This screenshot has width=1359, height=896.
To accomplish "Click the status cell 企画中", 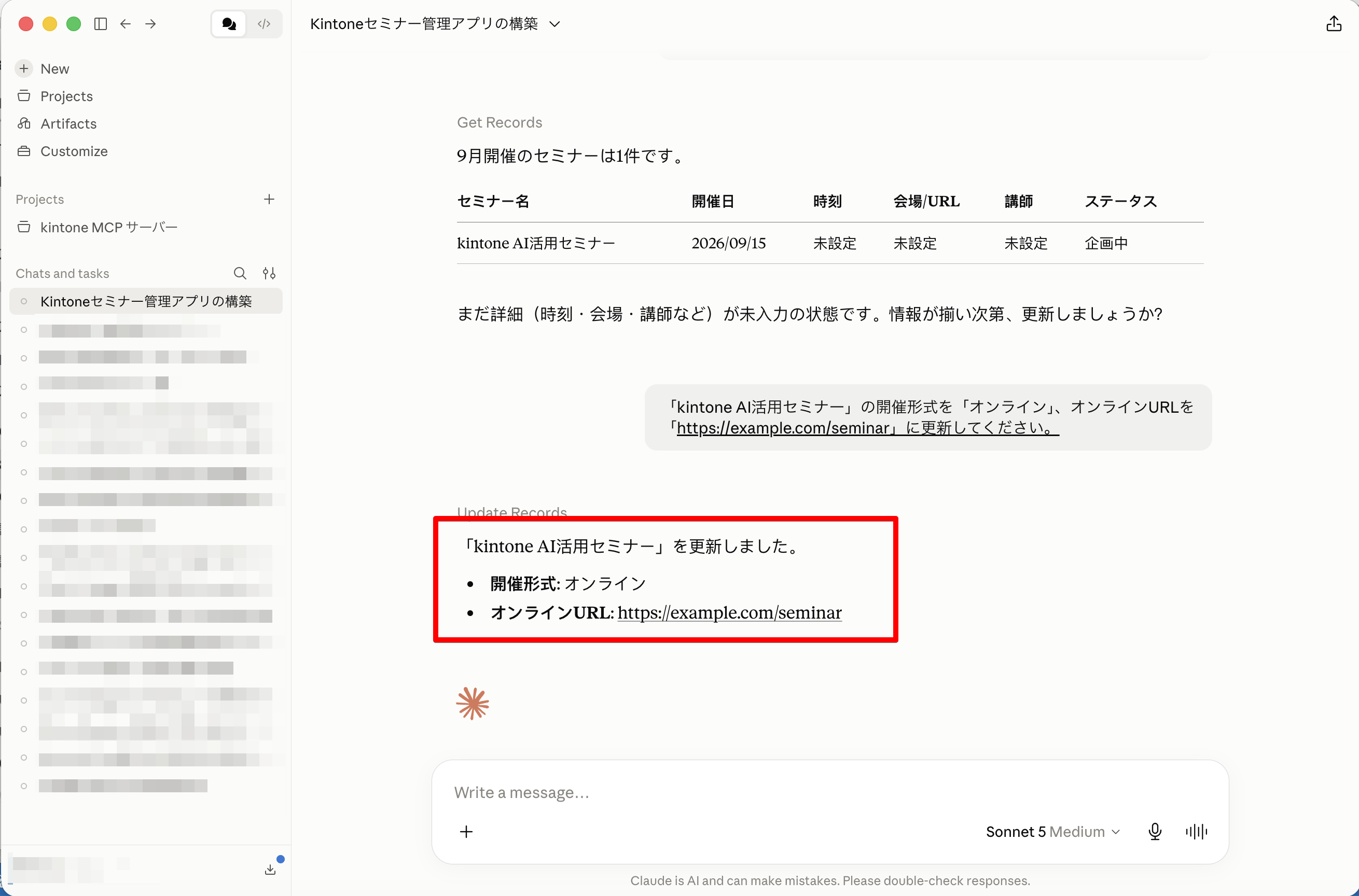I will pos(1106,243).
